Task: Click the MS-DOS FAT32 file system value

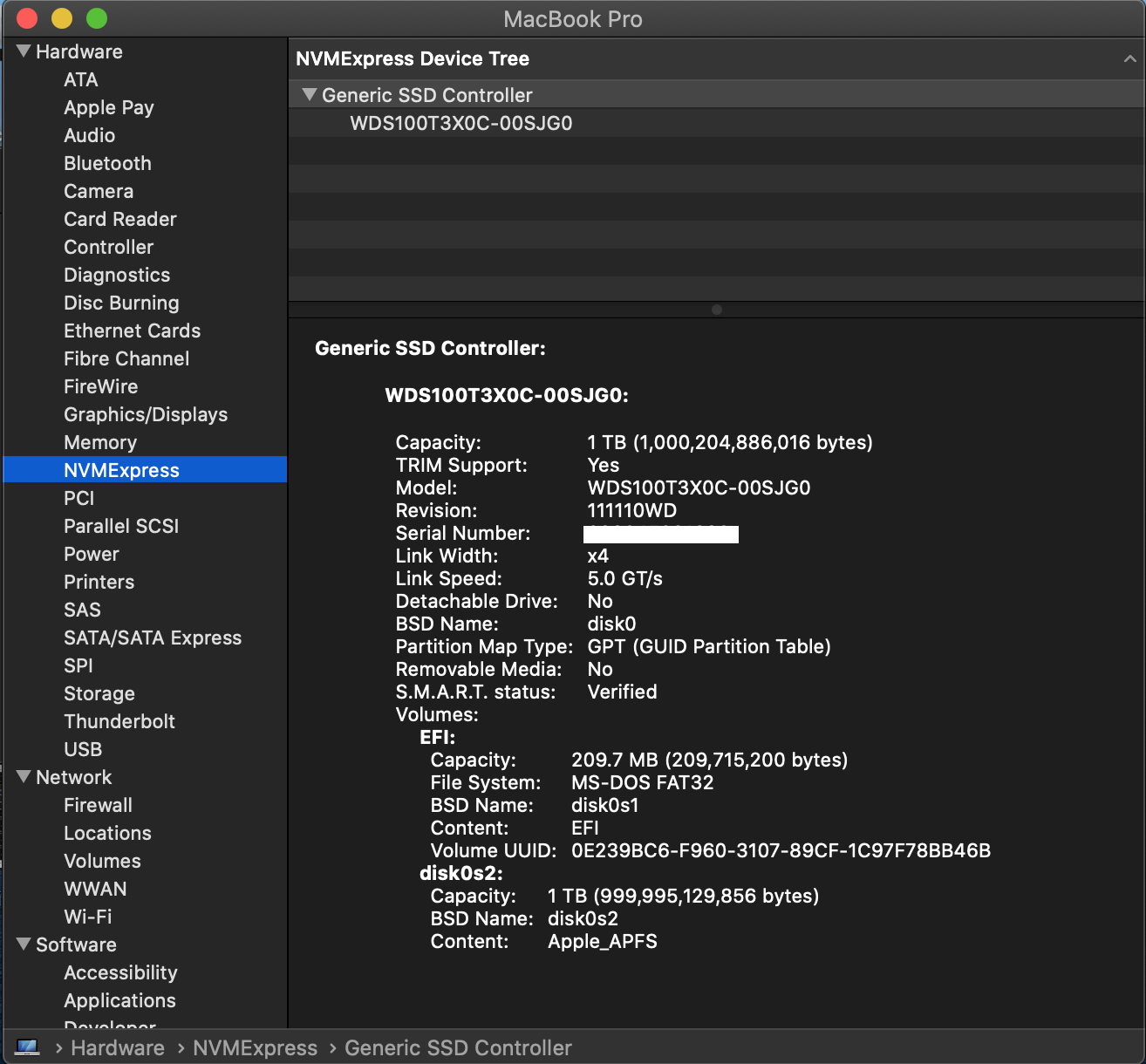Action: tap(643, 782)
